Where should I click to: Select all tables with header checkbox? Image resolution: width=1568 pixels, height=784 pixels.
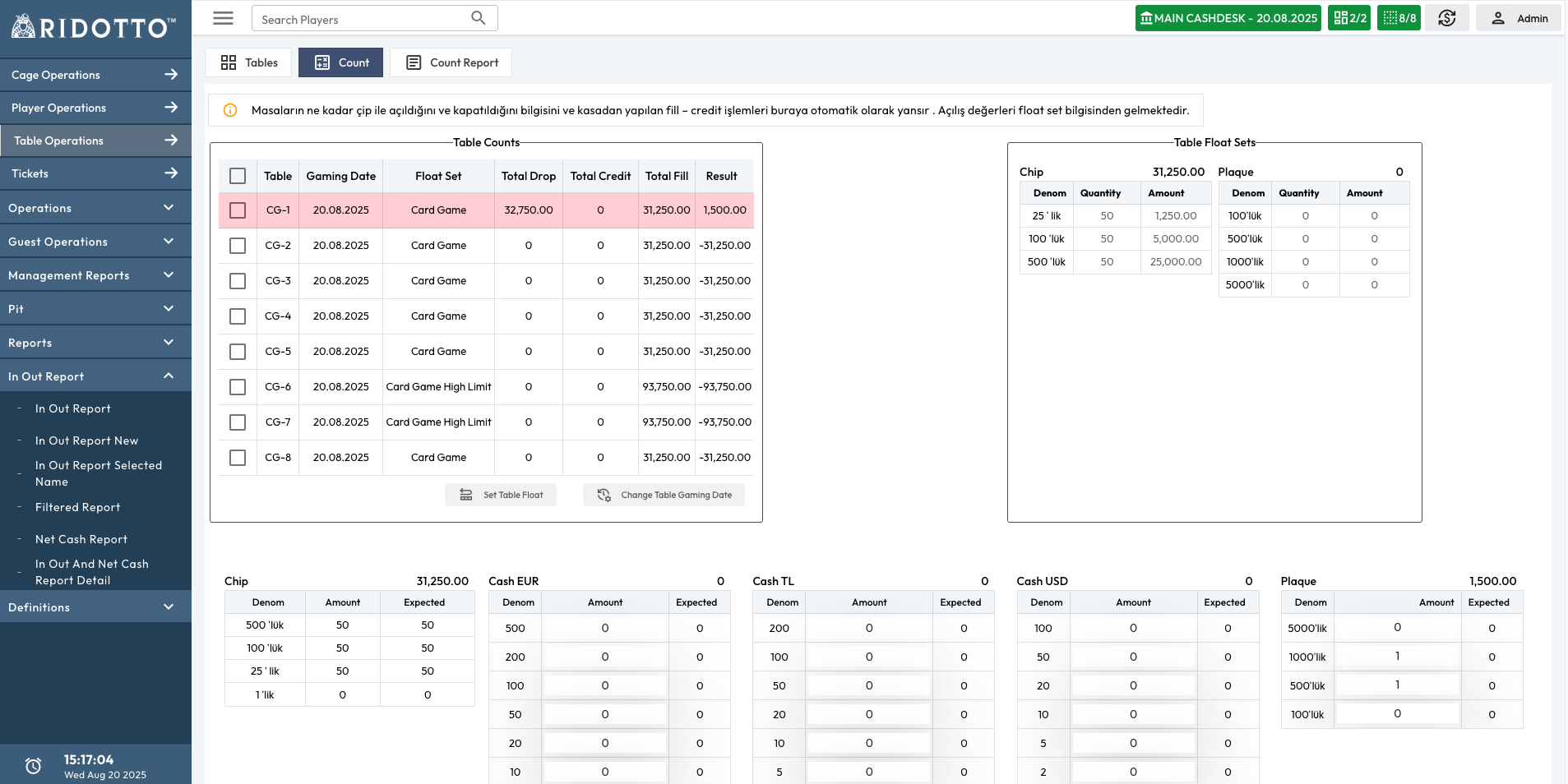click(x=238, y=176)
